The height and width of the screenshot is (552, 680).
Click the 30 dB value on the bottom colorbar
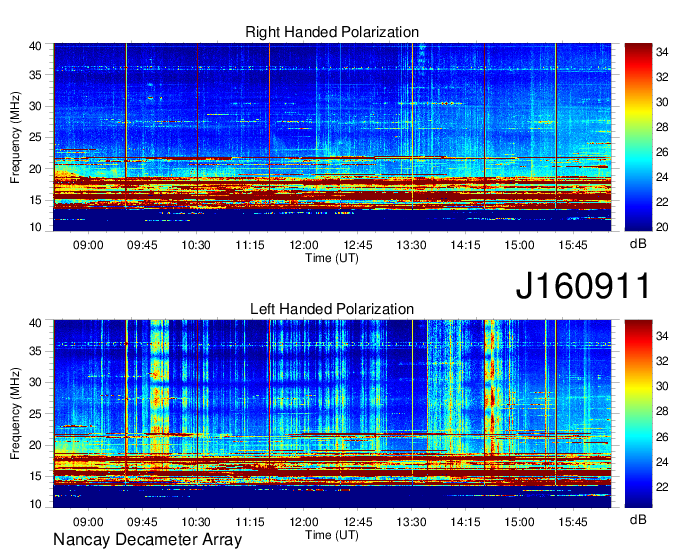tap(662, 386)
